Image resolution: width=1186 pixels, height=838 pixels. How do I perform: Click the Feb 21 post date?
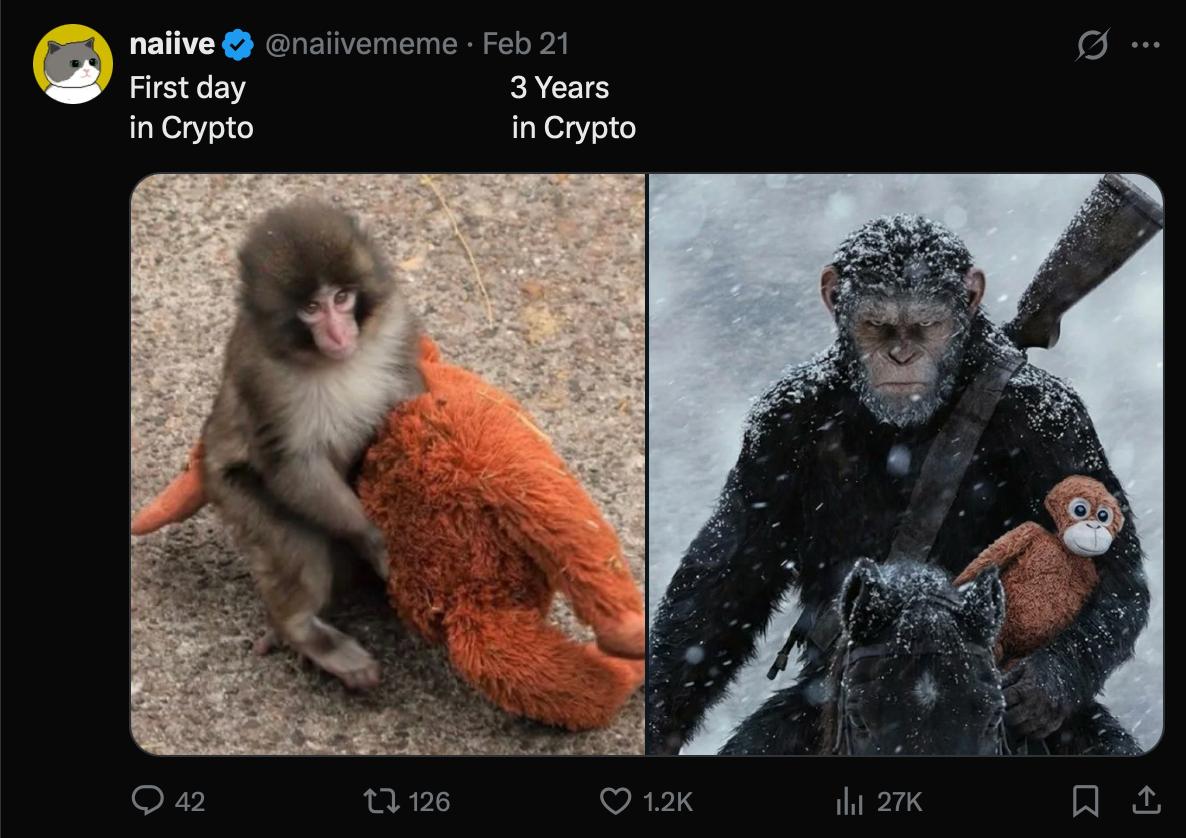[x=525, y=44]
